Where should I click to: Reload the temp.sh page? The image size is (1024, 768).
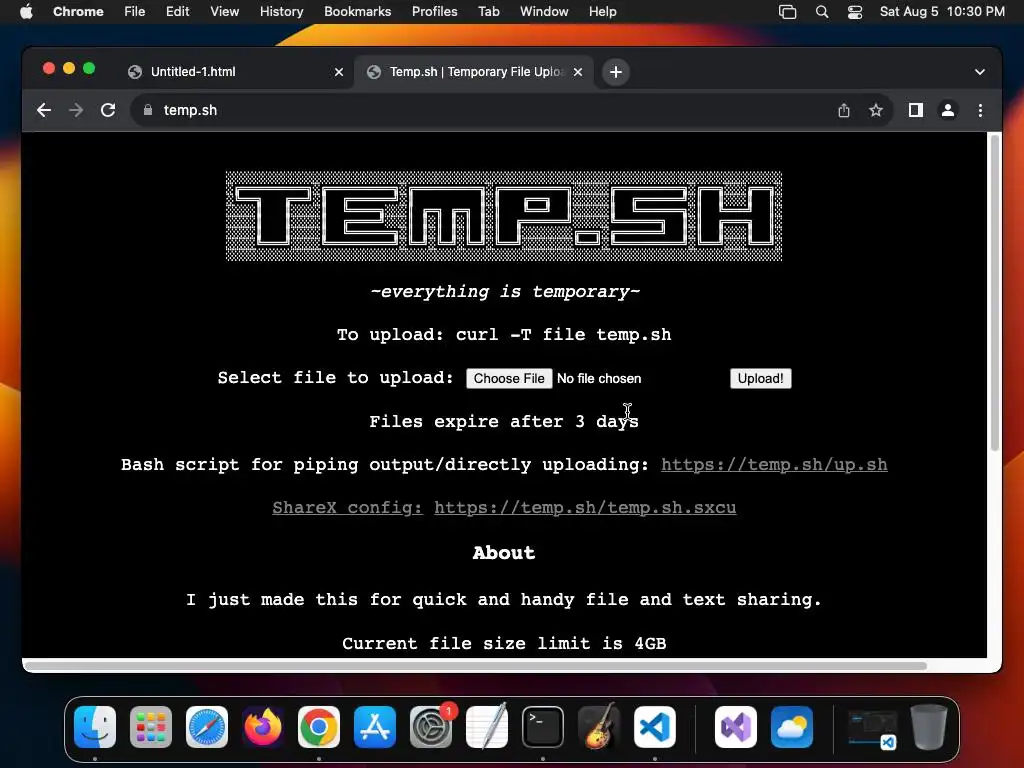[108, 110]
